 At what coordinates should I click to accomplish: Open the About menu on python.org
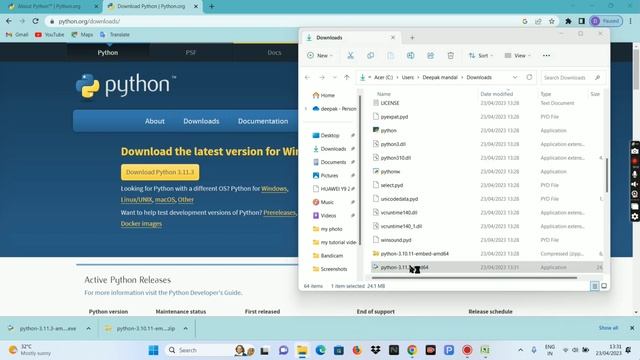pos(155,121)
